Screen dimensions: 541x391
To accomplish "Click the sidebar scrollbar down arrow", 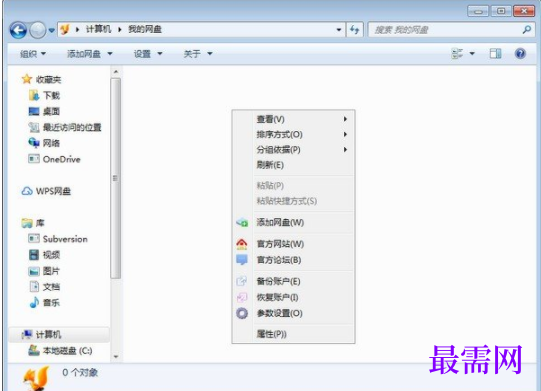I will point(116,356).
